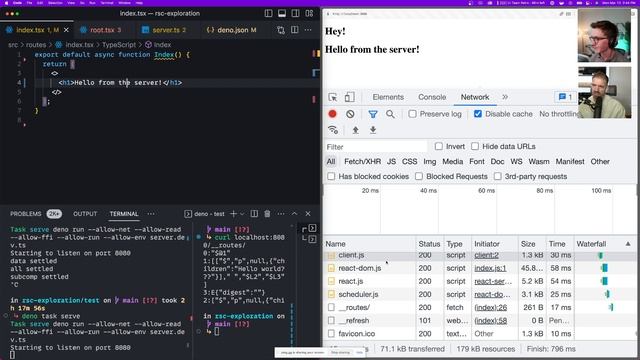Open index.js:1 initiator link
This screenshot has height=360, width=640.
click(490, 268)
